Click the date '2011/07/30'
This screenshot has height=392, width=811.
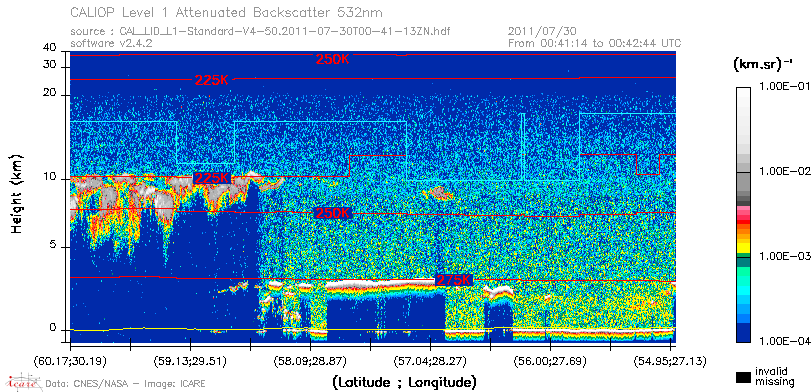coord(542,32)
